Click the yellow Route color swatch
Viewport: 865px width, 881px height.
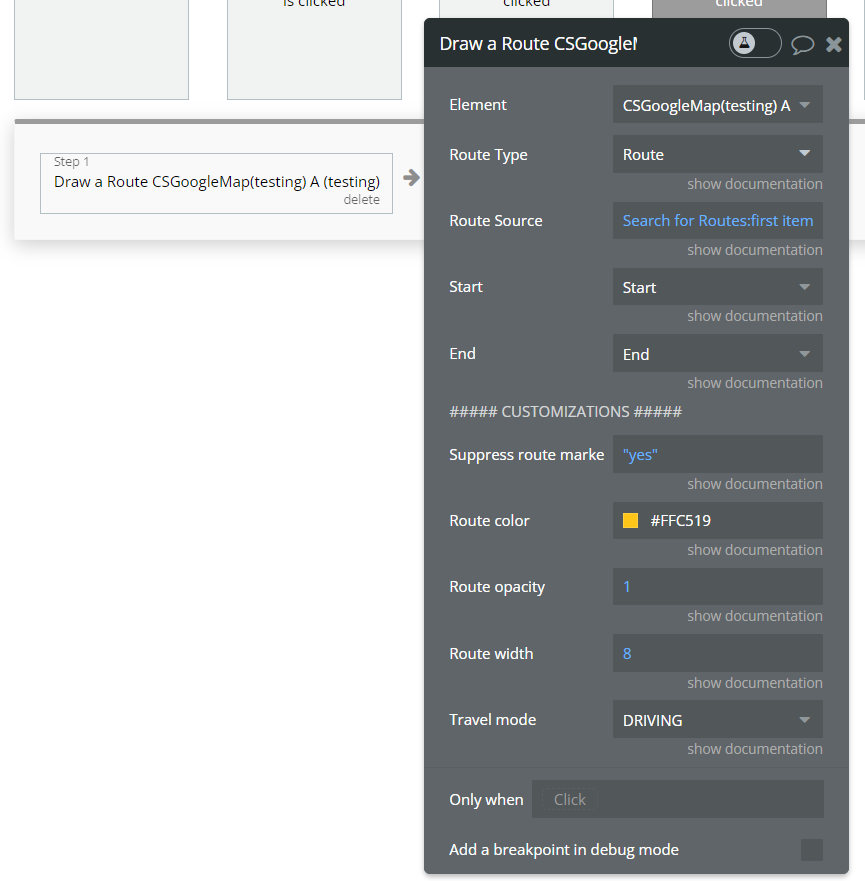point(630,520)
